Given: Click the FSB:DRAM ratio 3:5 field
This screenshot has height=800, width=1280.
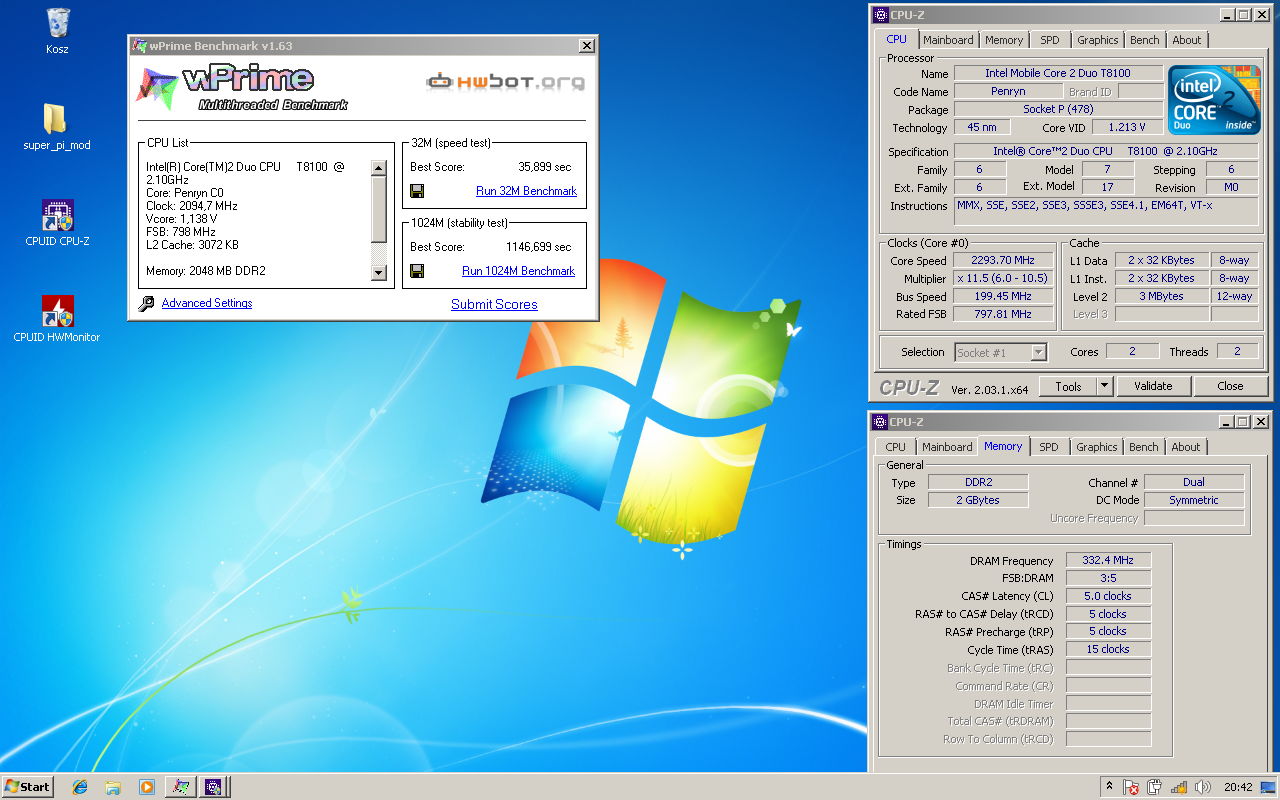Looking at the screenshot, I should click(x=1108, y=578).
